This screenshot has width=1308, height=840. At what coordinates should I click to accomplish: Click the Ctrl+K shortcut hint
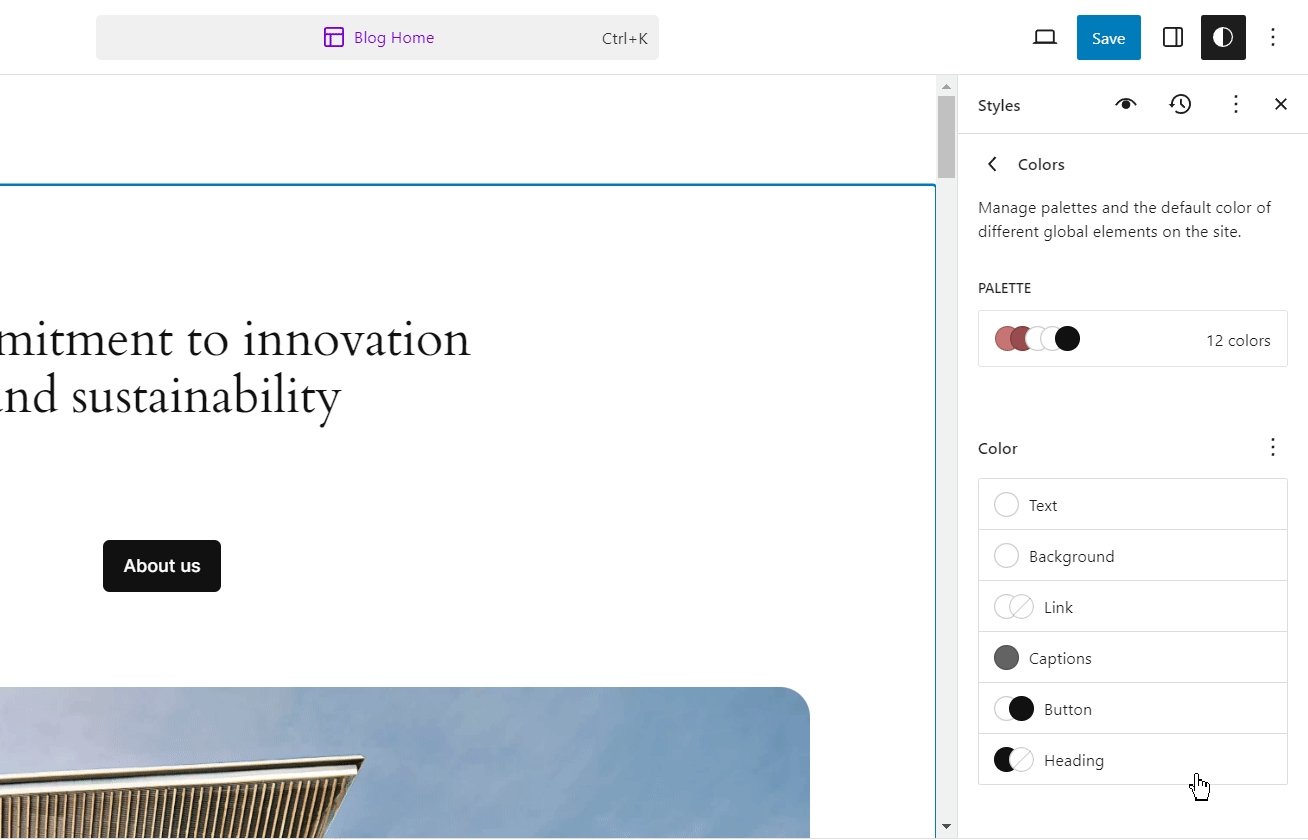pyautogui.click(x=625, y=39)
